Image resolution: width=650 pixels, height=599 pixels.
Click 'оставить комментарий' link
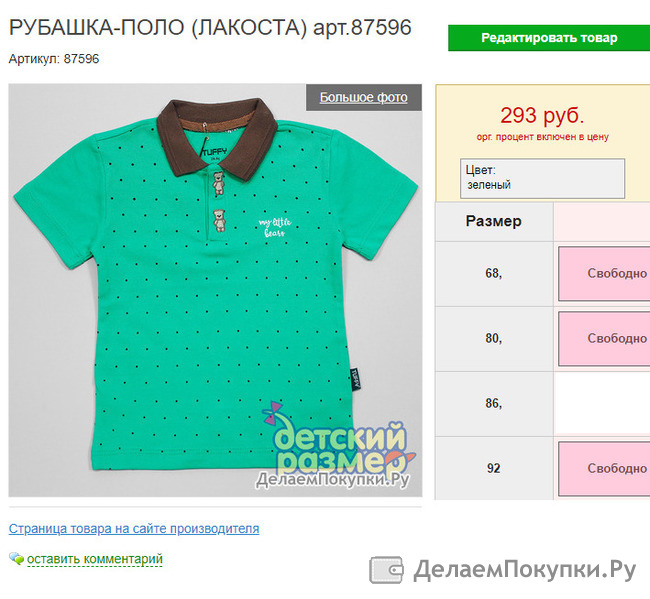tap(95, 559)
